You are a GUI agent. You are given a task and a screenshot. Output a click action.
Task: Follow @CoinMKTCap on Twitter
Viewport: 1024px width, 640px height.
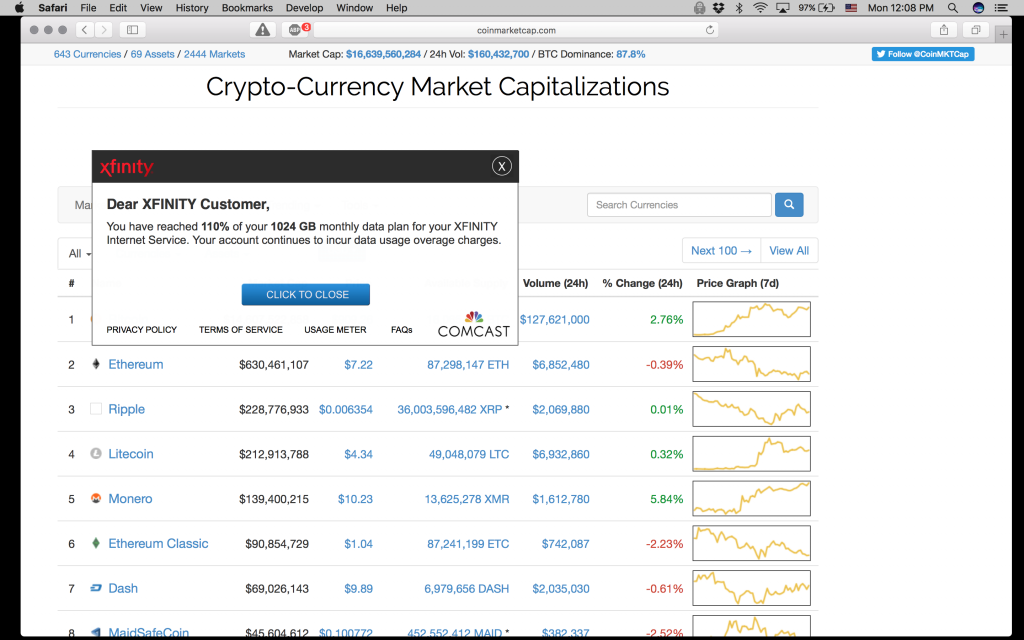point(923,54)
